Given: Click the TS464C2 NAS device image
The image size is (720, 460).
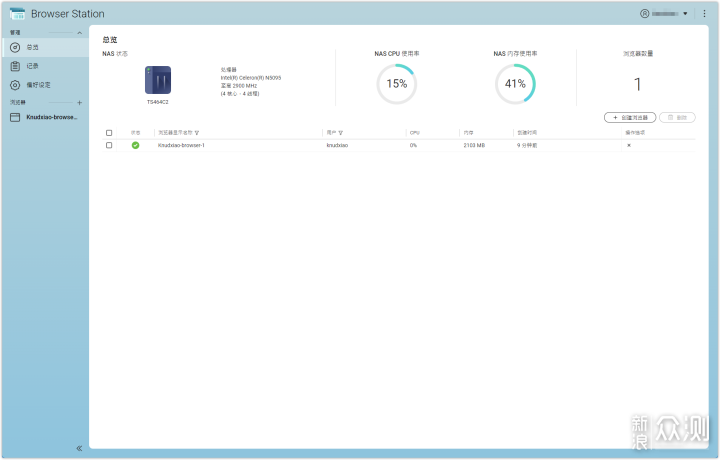Looking at the screenshot, I should (x=157, y=80).
